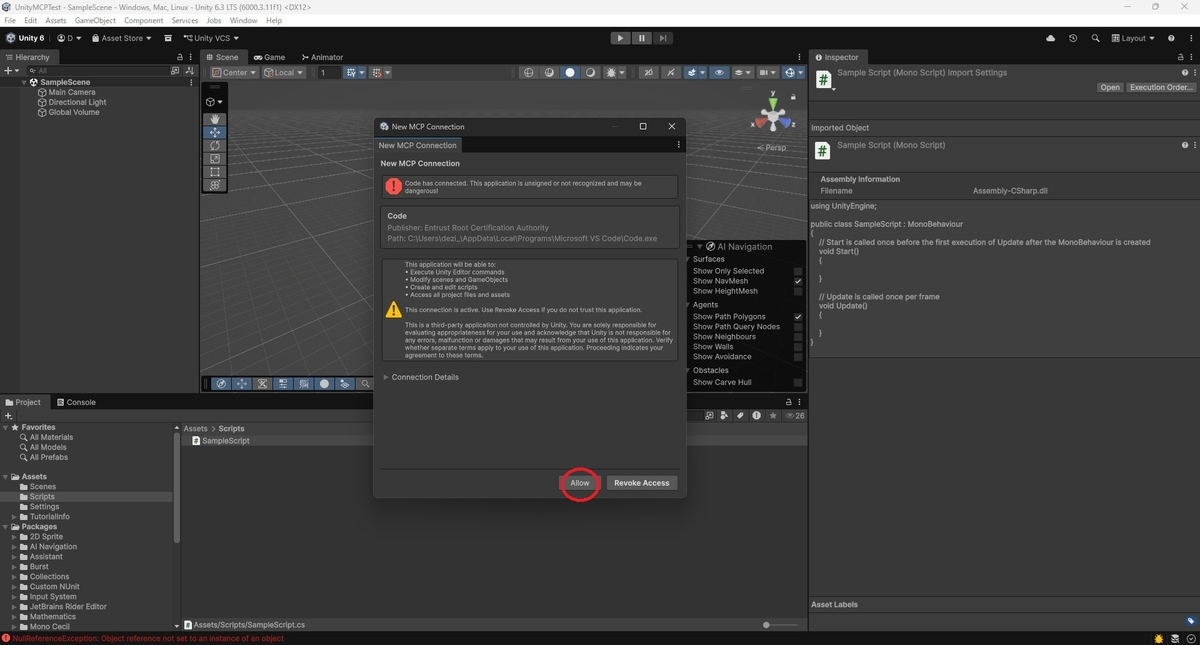Click the add plus button in Project panel
Screen dimensions: 1200x645
(8, 415)
